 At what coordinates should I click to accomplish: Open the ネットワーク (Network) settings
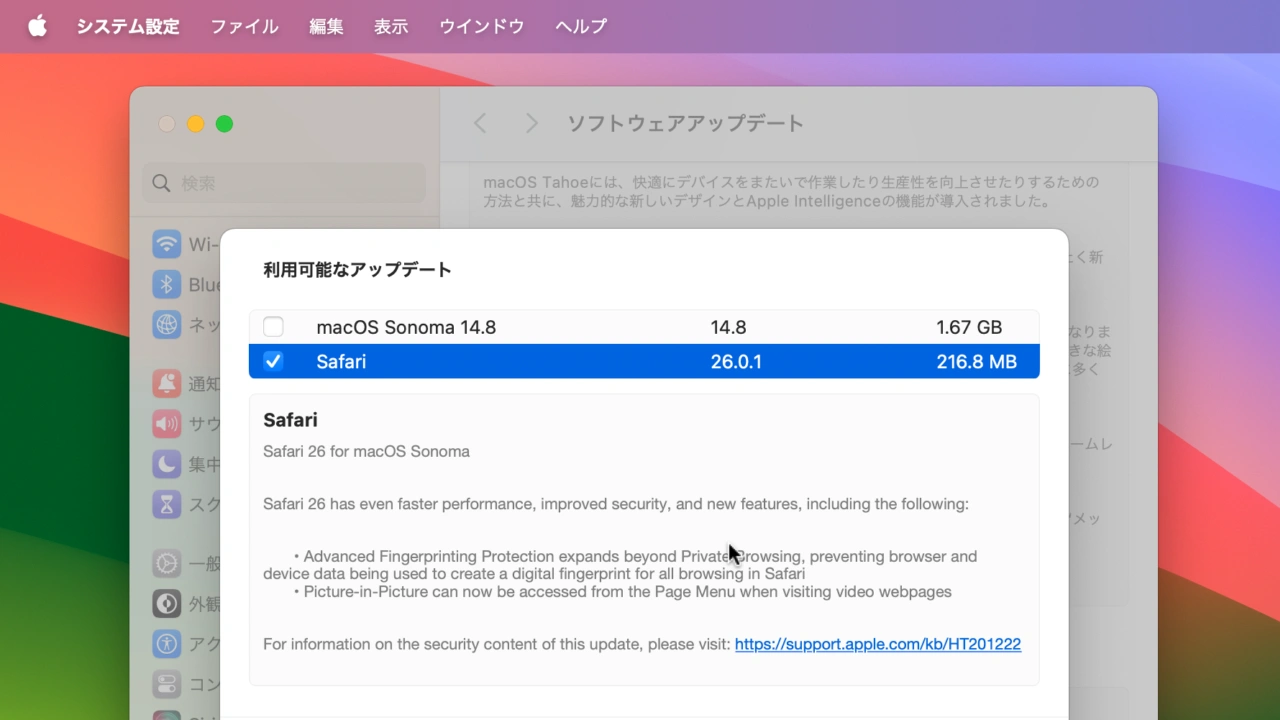(x=167, y=324)
